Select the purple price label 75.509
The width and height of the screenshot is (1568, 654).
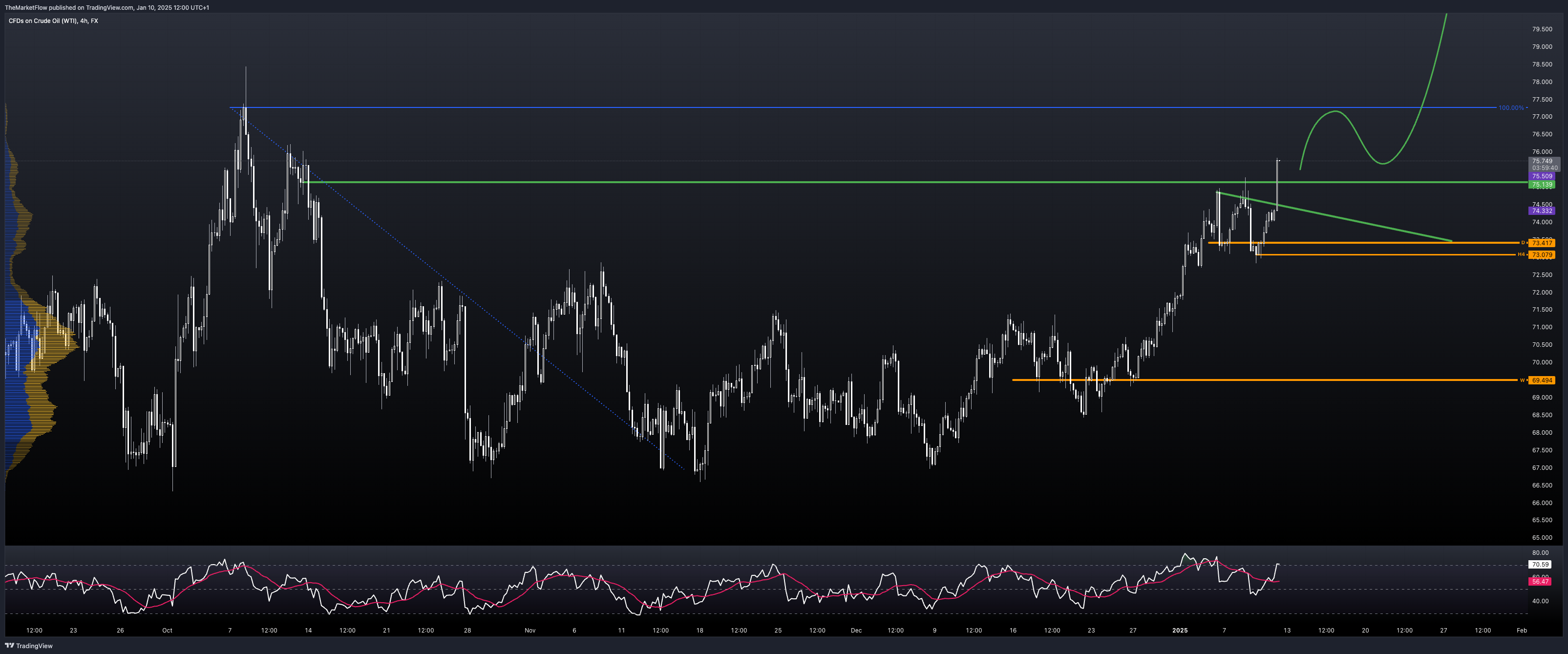pyautogui.click(x=1542, y=176)
